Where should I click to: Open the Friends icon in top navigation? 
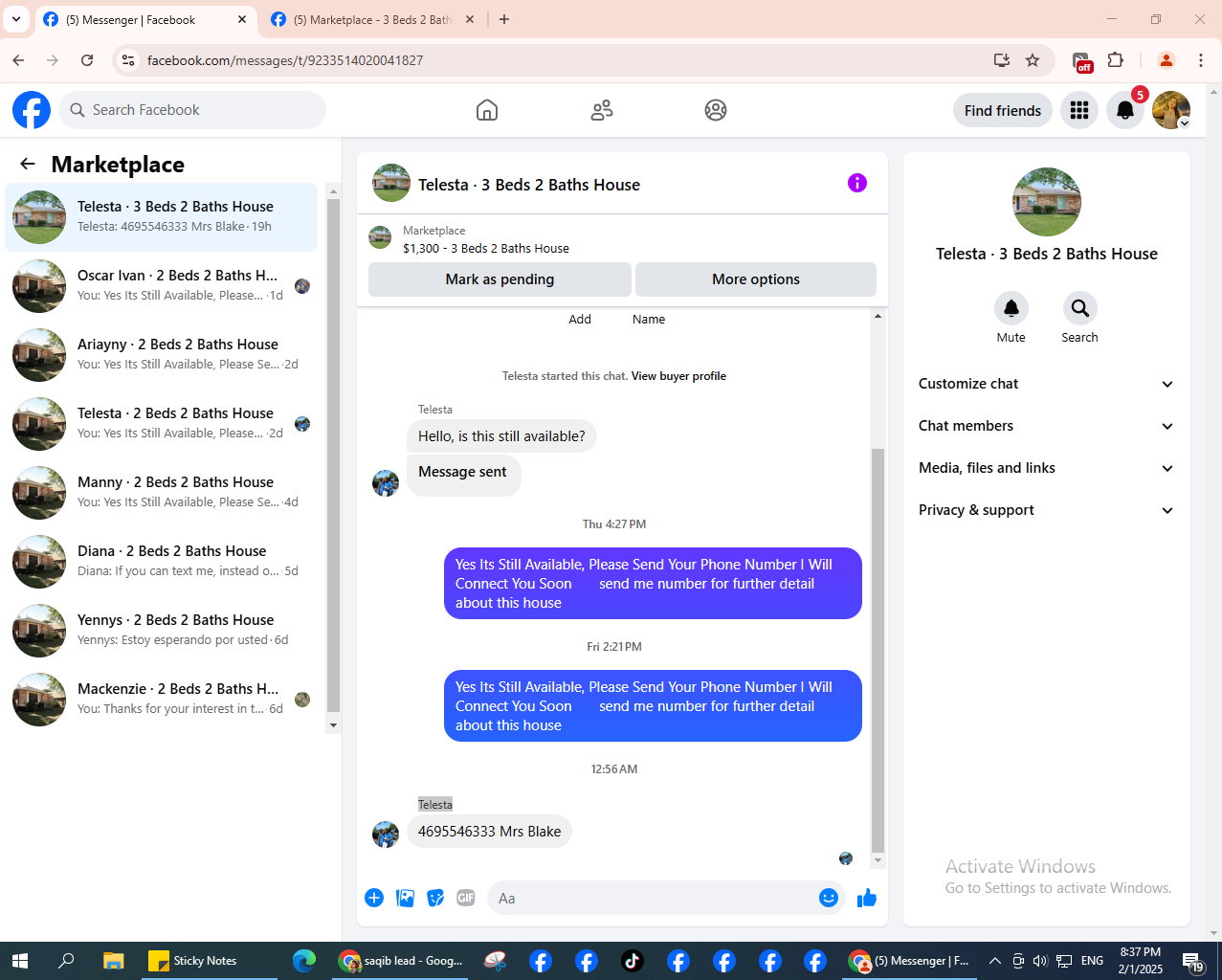(x=602, y=110)
